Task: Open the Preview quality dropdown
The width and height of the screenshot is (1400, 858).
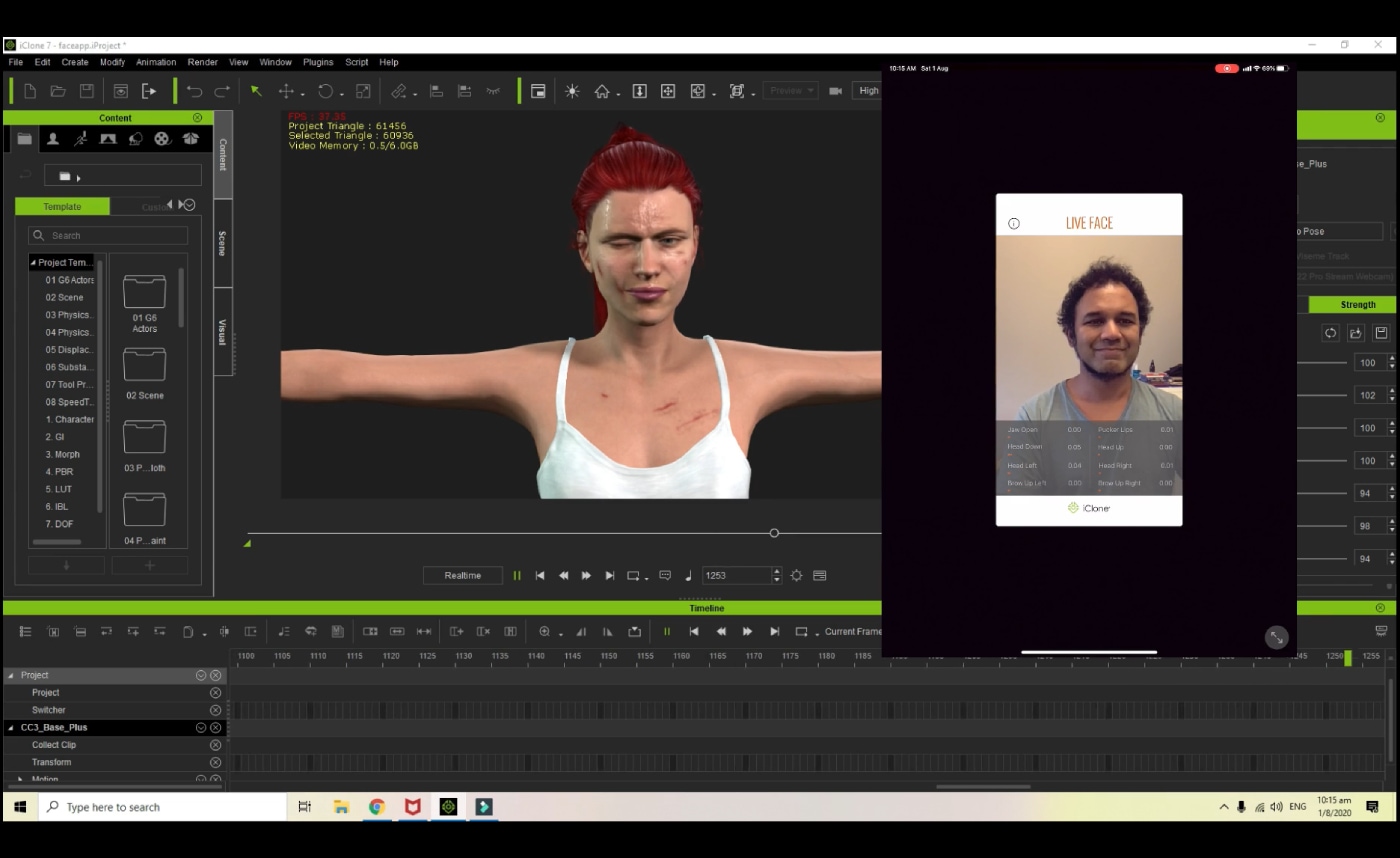Action: [x=790, y=91]
